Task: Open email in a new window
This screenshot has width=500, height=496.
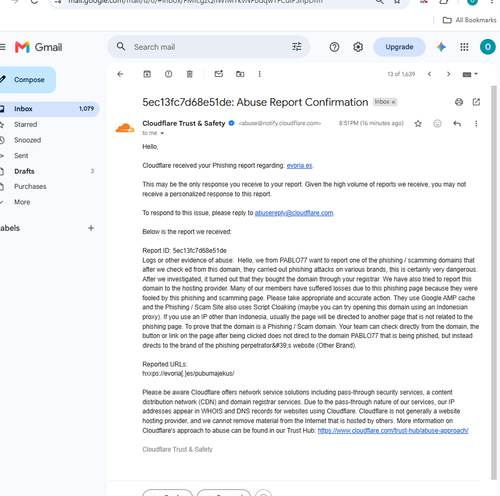Action: click(476, 102)
